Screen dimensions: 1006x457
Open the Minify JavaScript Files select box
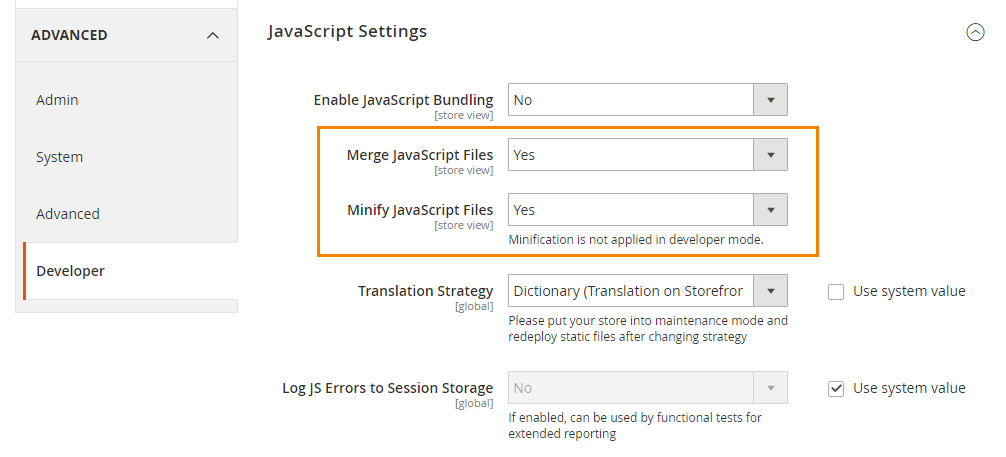[631, 210]
